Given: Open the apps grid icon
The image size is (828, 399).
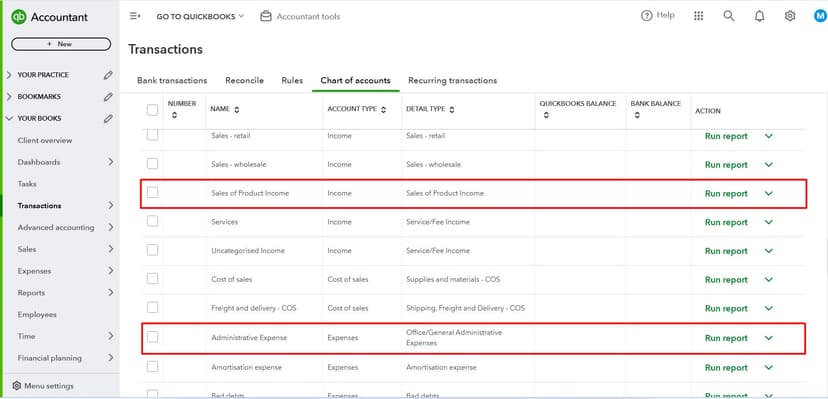Looking at the screenshot, I should coord(698,16).
